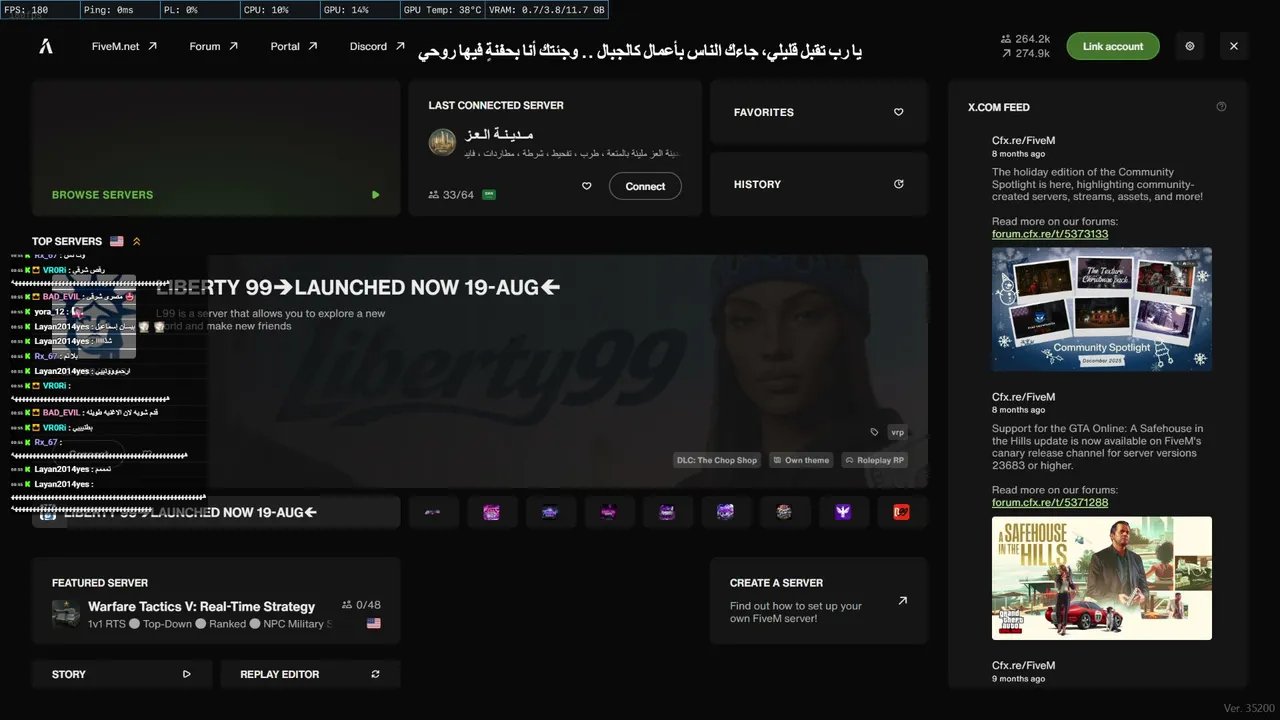
Task: Click the Own theme tag
Action: pyautogui.click(x=800, y=460)
